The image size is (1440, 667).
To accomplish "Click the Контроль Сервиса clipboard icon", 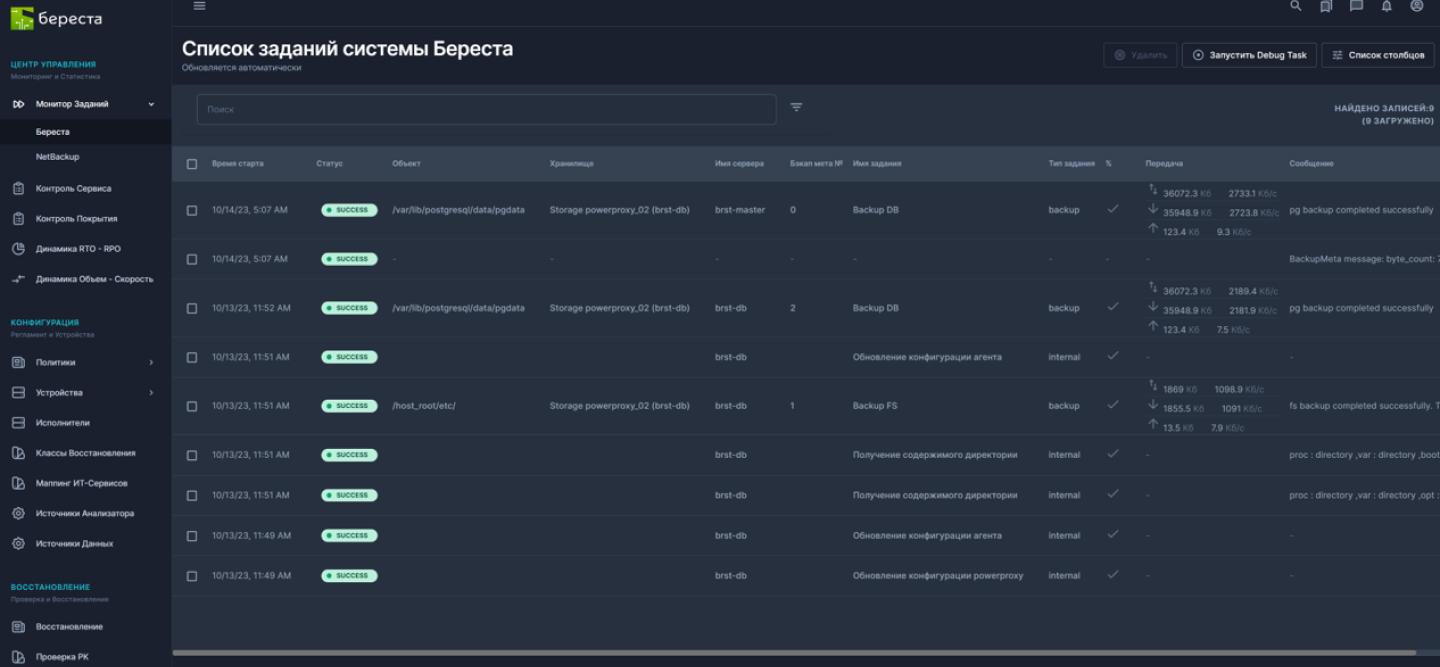I will (x=18, y=188).
